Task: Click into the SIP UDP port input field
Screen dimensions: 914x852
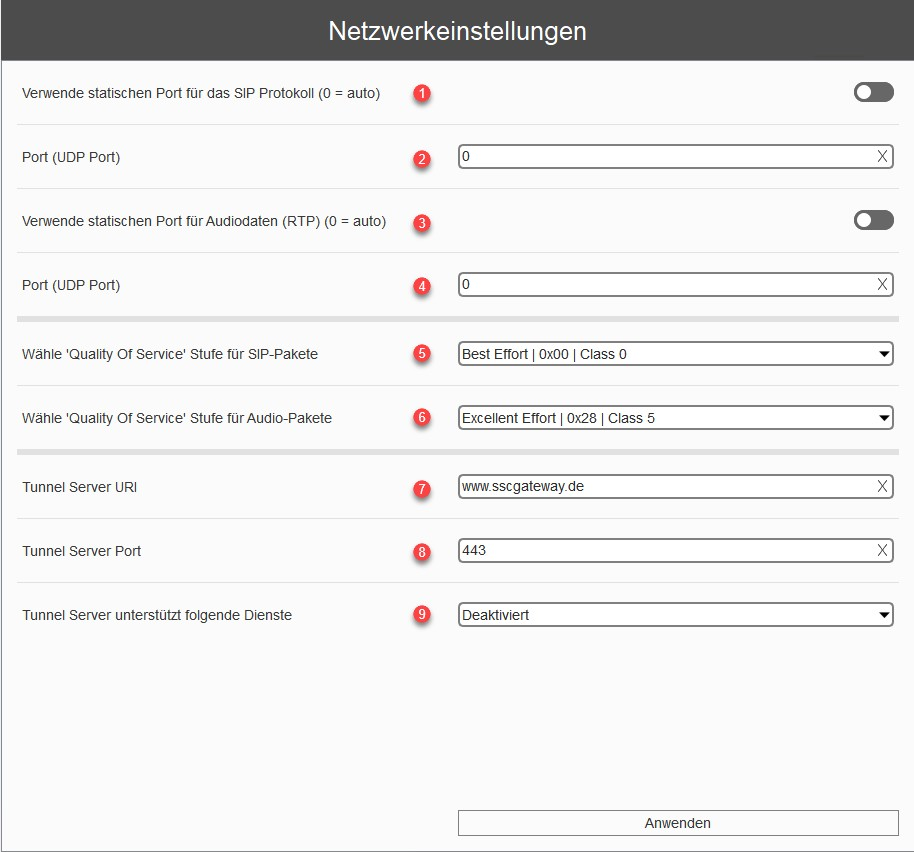Action: click(x=667, y=156)
